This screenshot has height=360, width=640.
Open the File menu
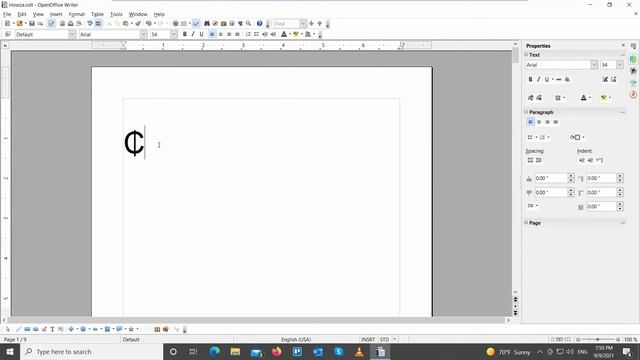[x=7, y=14]
